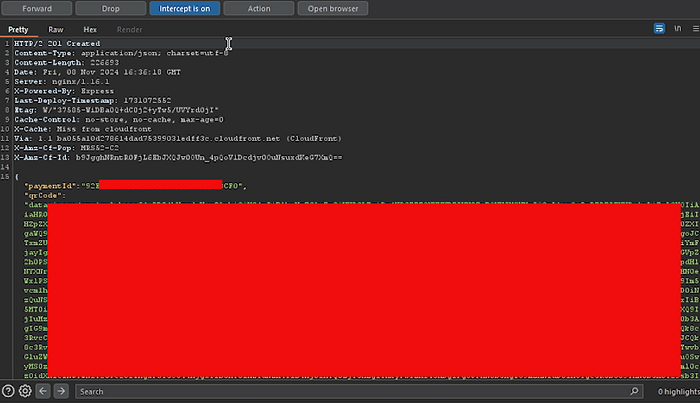Click the Date header line
The image size is (700, 403).
(x=97, y=72)
